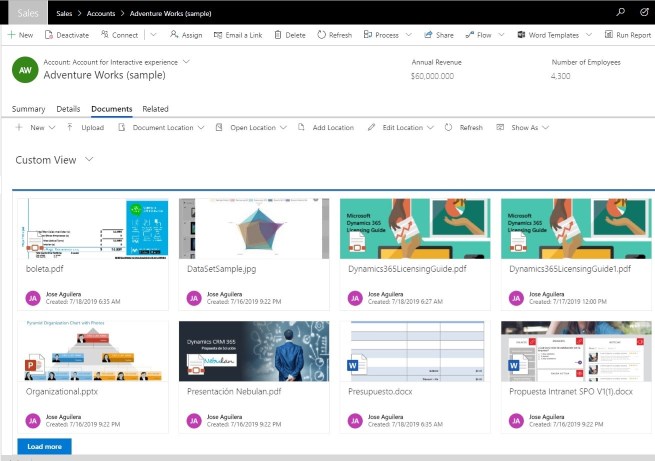Click Email a Link
This screenshot has height=461, width=655.
pyautogui.click(x=238, y=35)
